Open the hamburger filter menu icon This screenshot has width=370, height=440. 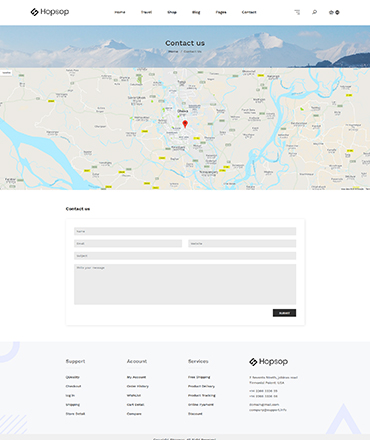(x=297, y=12)
